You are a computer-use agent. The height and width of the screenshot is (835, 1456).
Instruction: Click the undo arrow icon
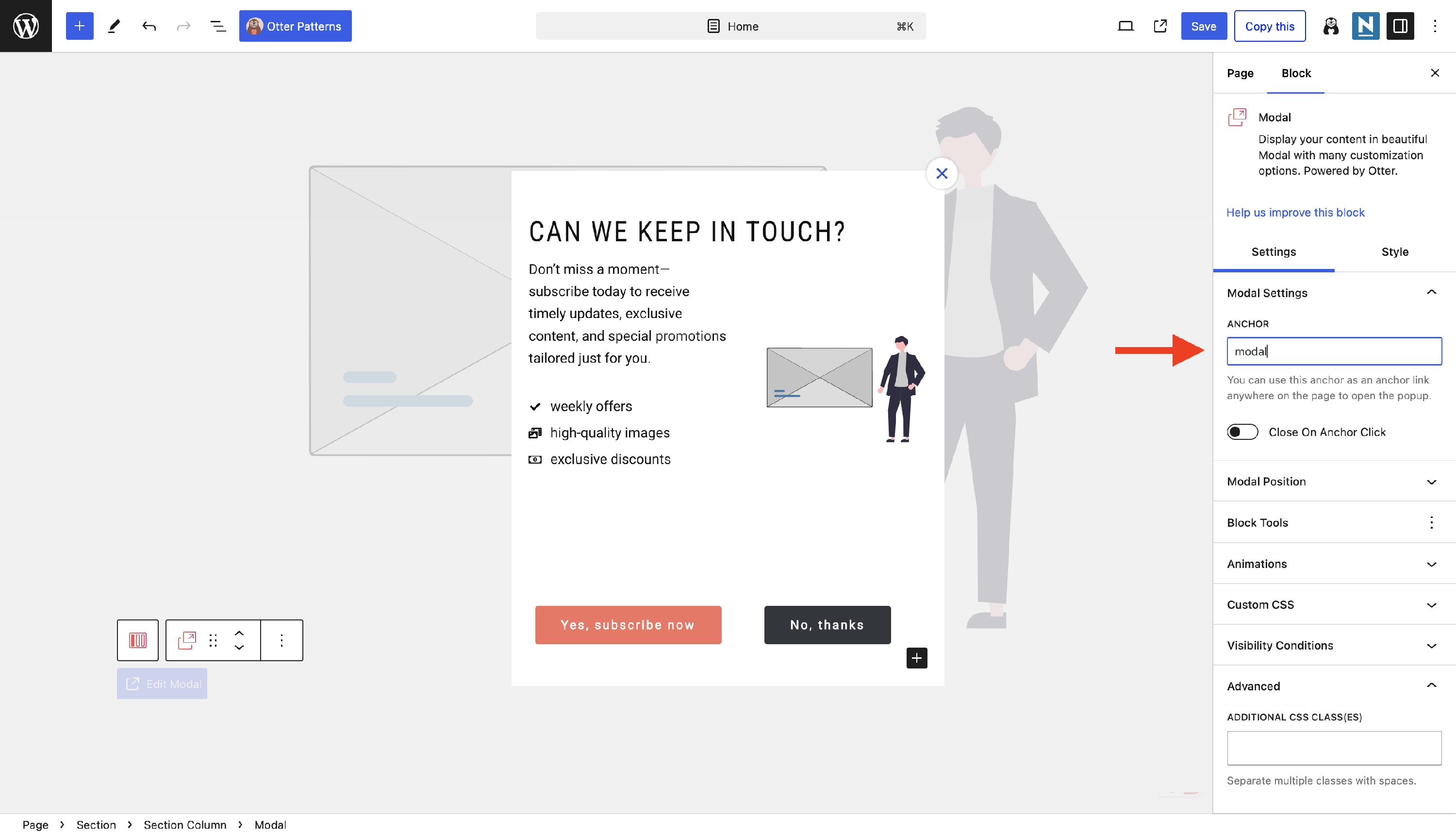pos(149,26)
